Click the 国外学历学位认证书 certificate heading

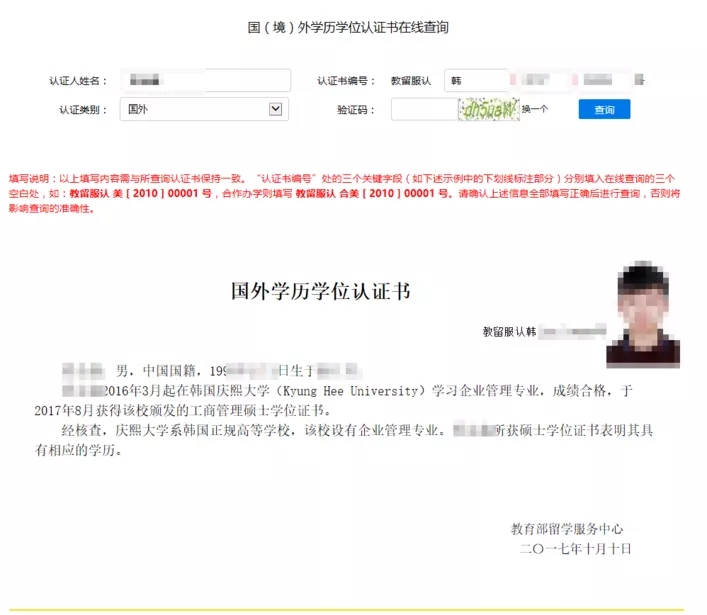pyautogui.click(x=320, y=292)
